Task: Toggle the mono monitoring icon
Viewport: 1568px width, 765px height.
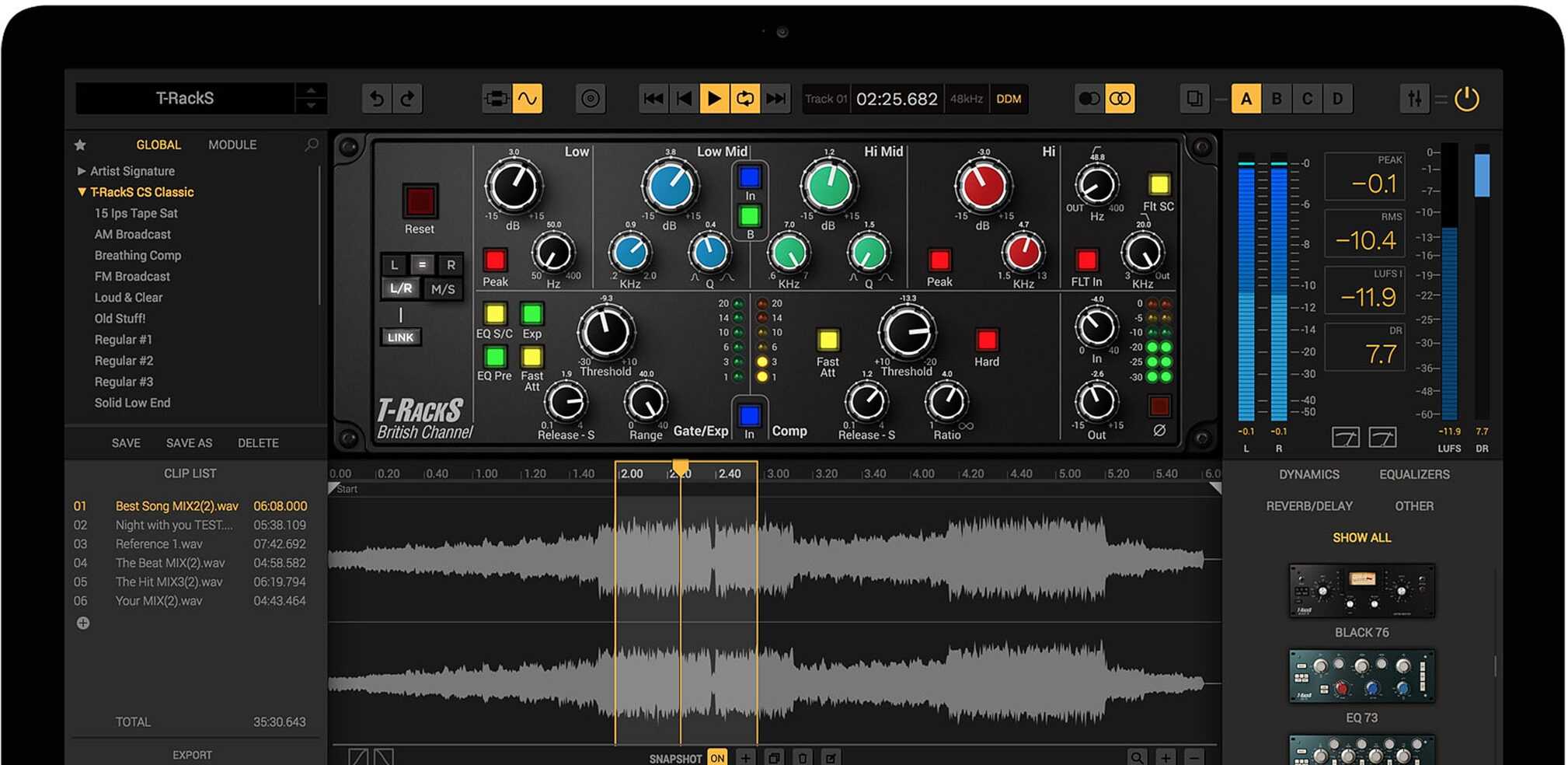Action: pyautogui.click(x=1089, y=99)
